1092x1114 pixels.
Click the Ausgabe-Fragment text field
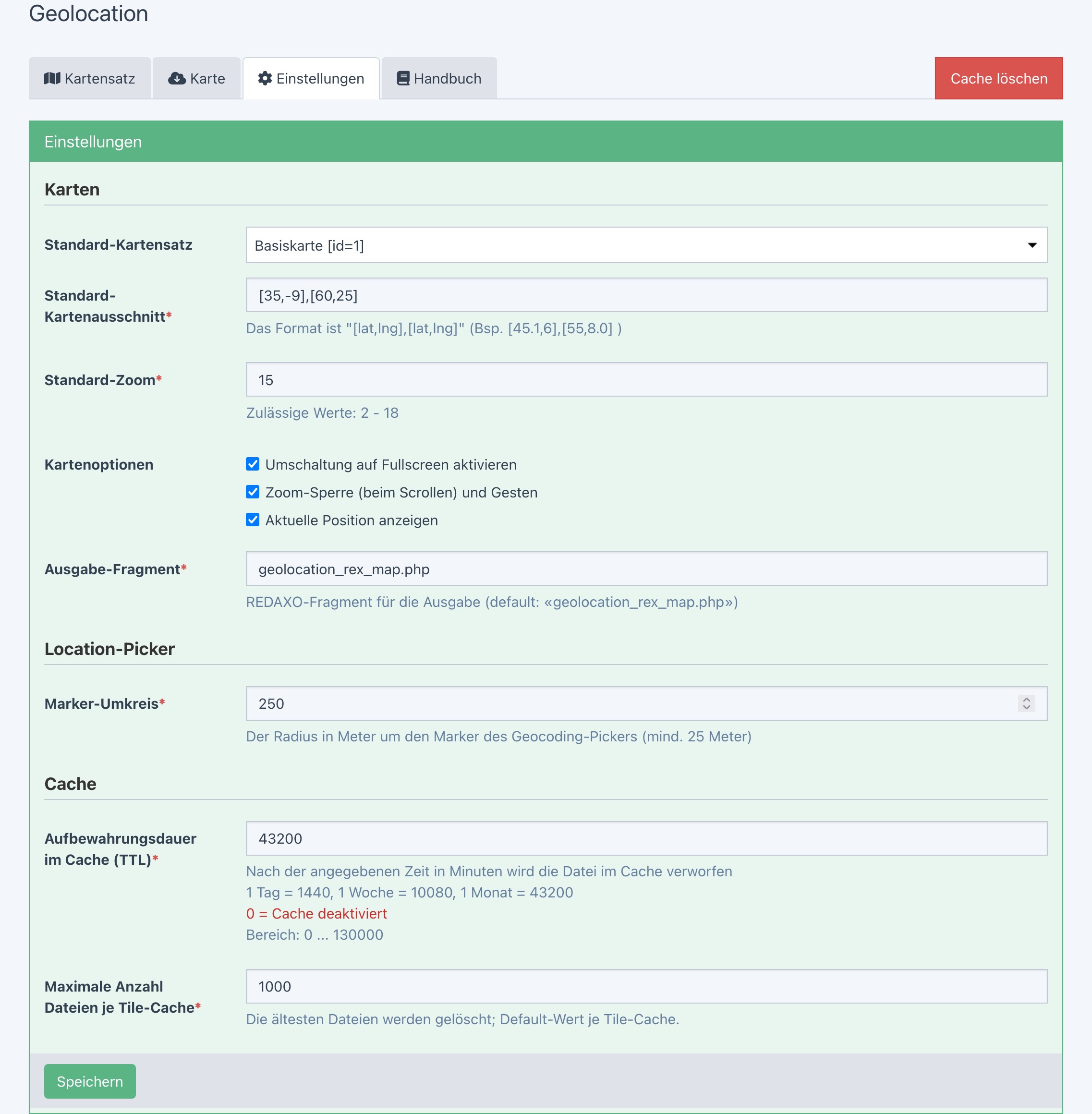point(646,569)
